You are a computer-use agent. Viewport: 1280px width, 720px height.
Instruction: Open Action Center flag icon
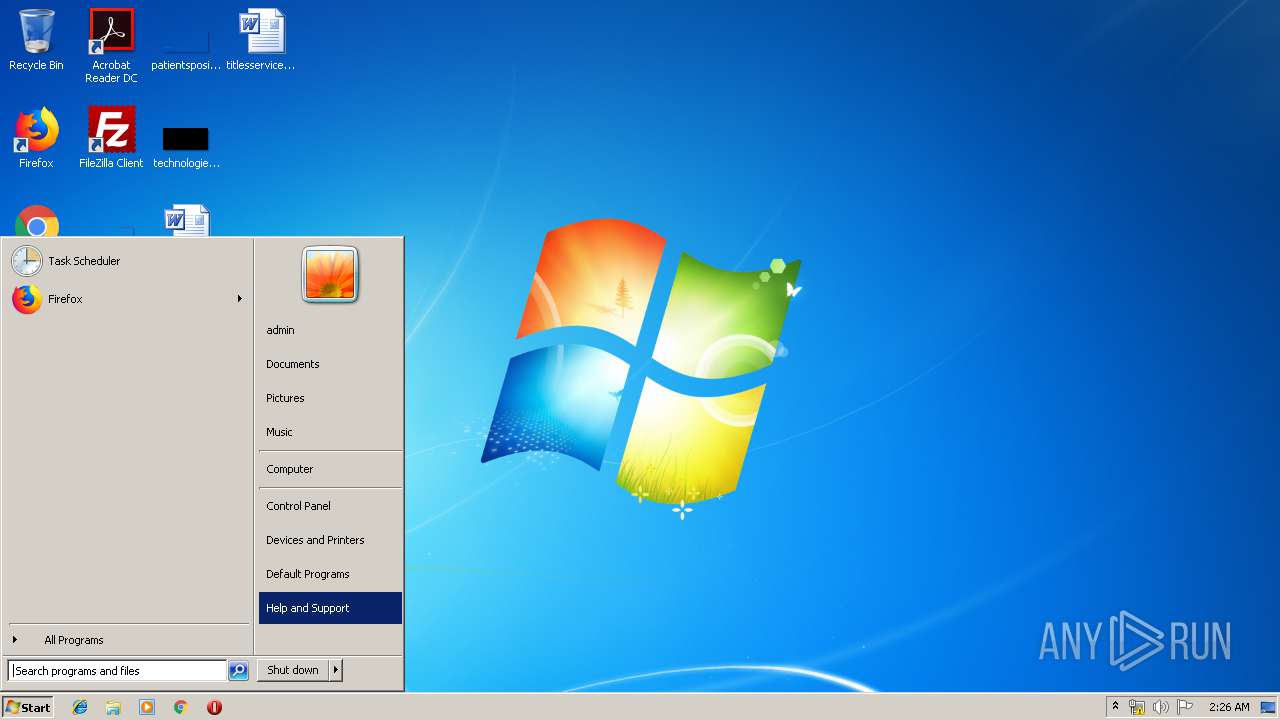click(x=1184, y=707)
